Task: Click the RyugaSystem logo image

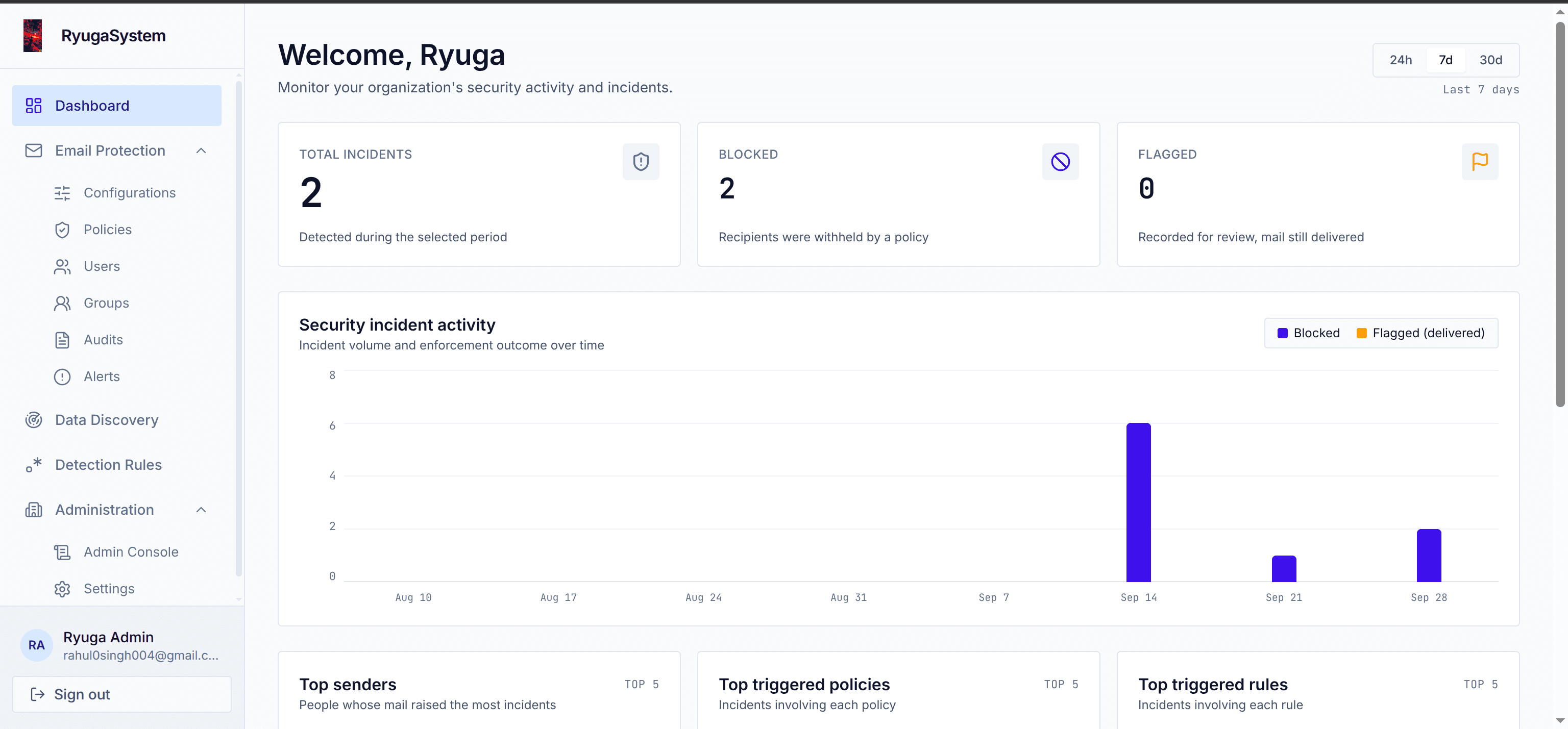Action: (x=33, y=35)
